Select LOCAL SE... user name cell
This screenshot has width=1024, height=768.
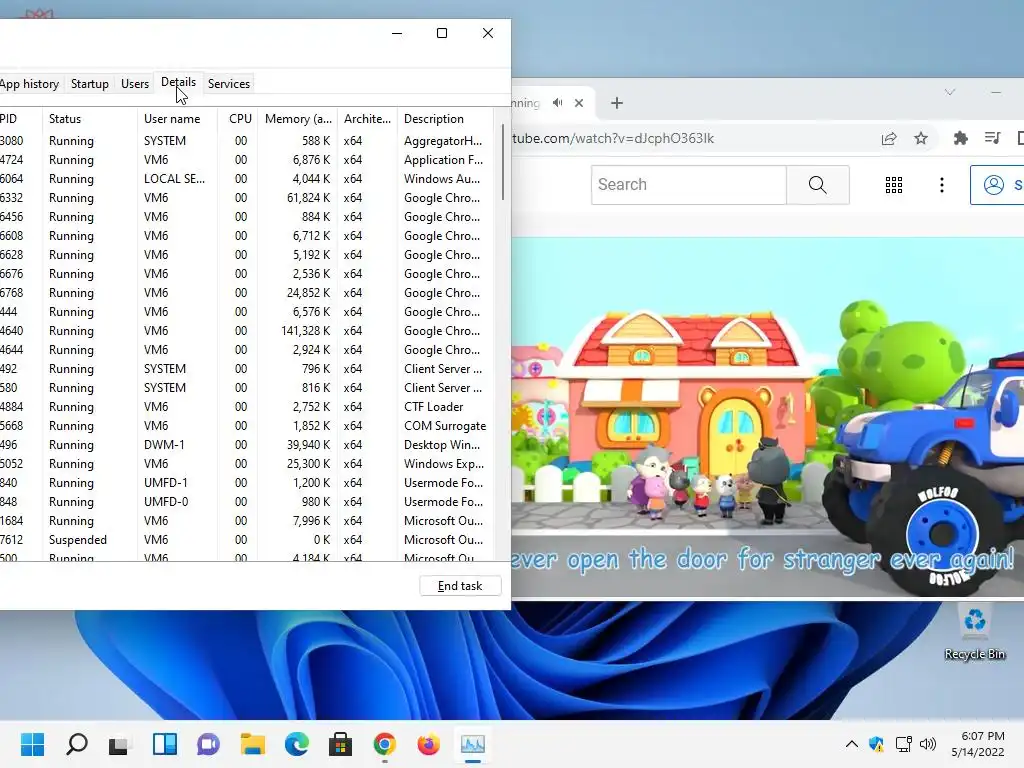coord(174,178)
